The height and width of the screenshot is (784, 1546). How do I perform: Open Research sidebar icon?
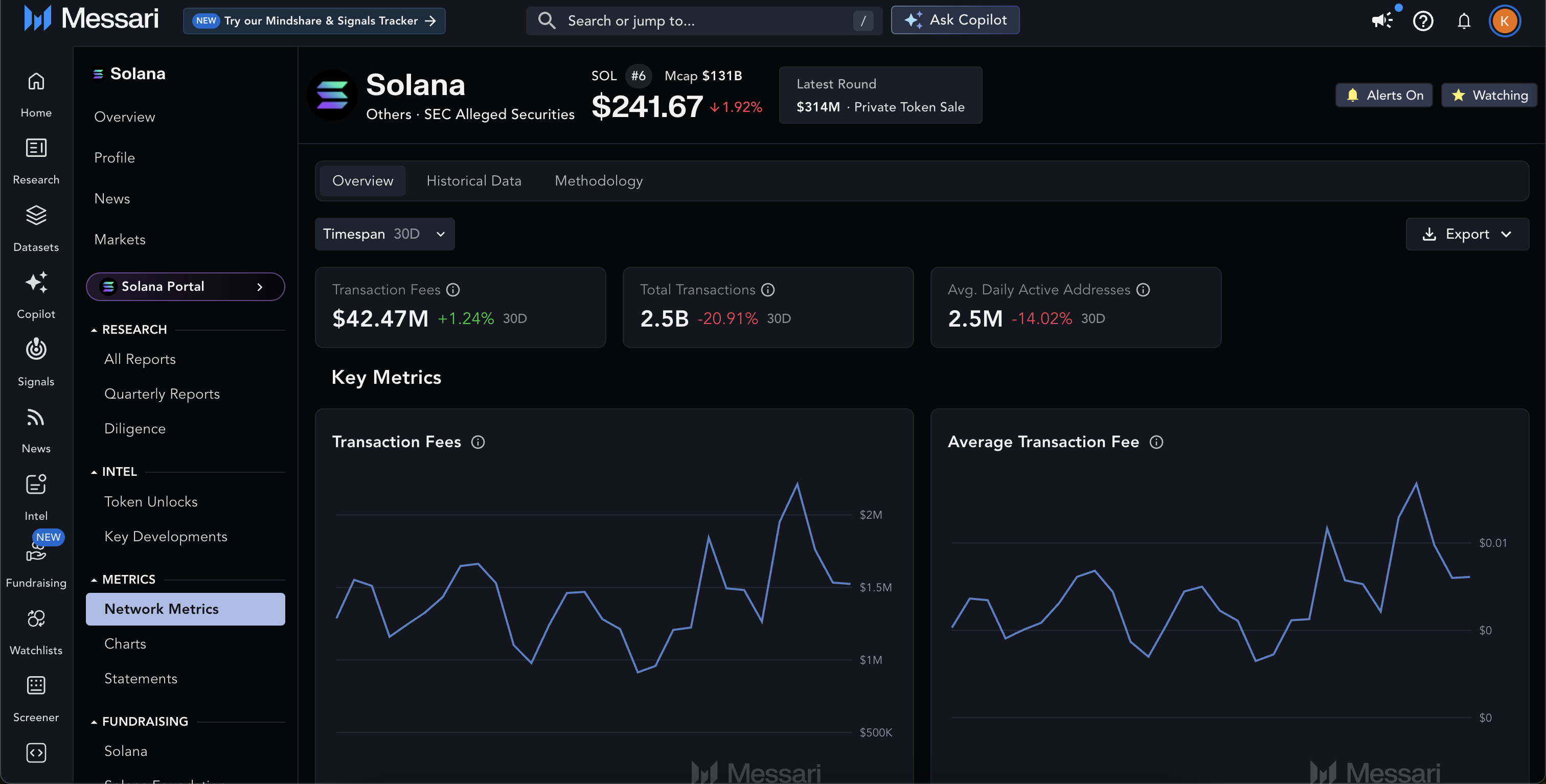[36, 162]
